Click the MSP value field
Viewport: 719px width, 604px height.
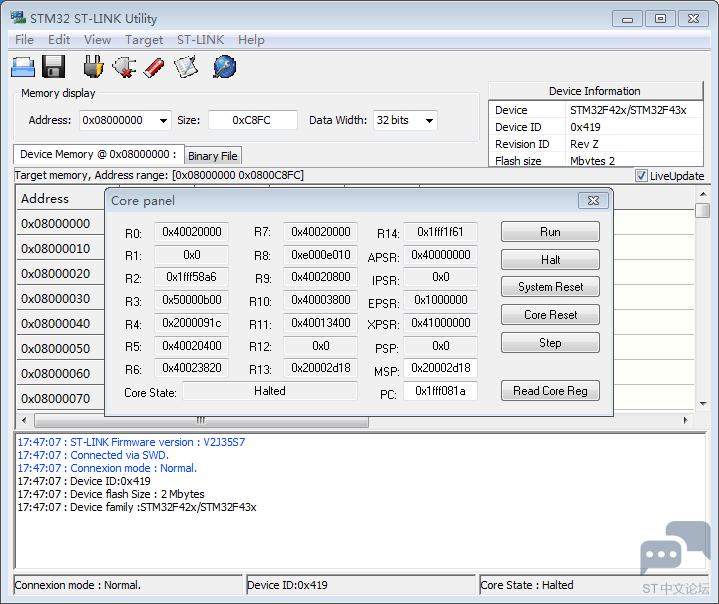tap(440, 368)
